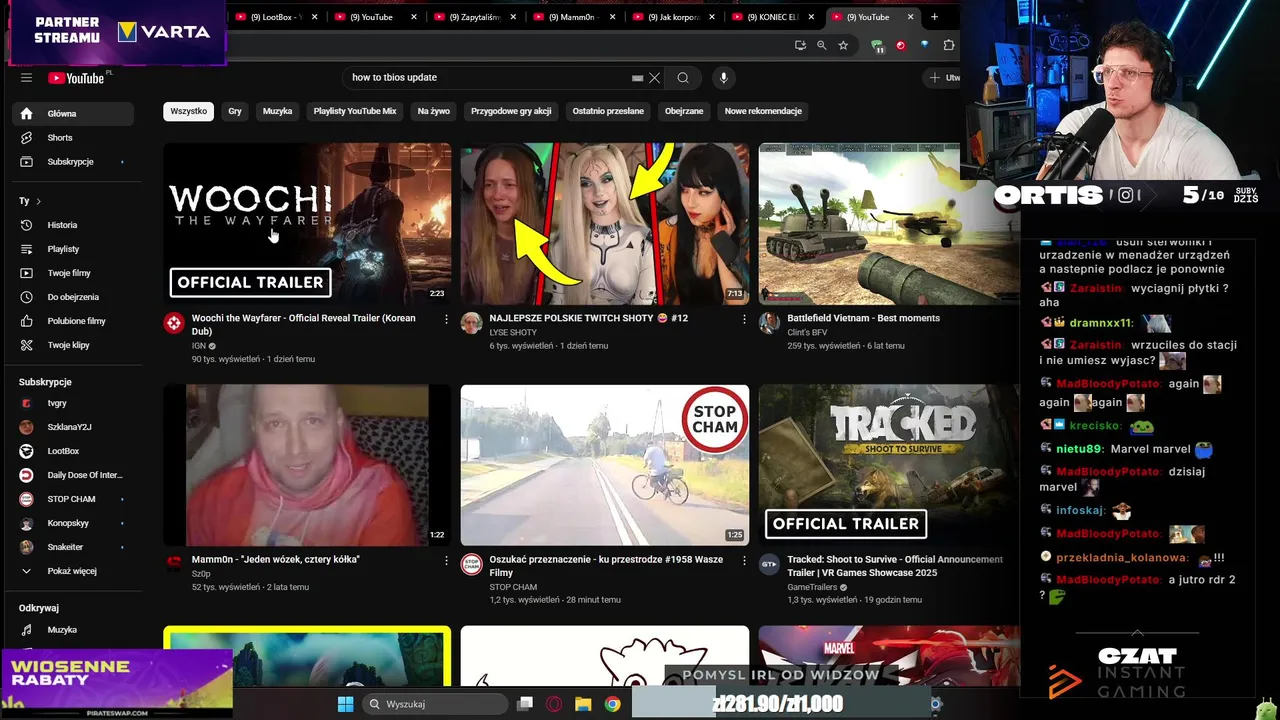Open the tvgry subscription channel

coord(73,403)
